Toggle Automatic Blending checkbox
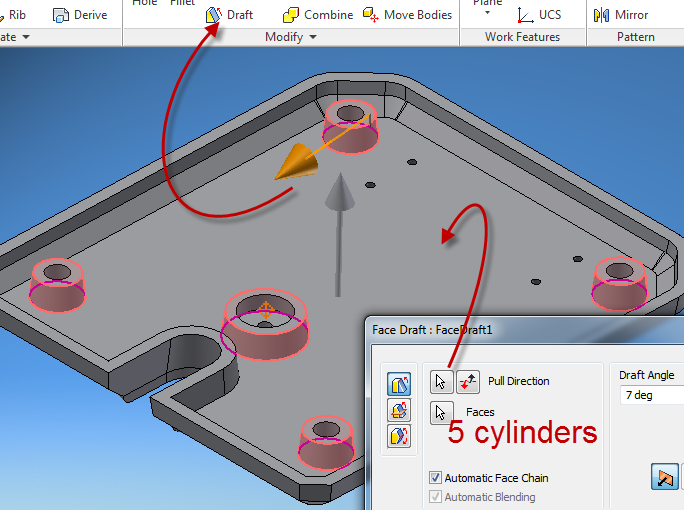Viewport: 684px width, 510px height. click(435, 496)
